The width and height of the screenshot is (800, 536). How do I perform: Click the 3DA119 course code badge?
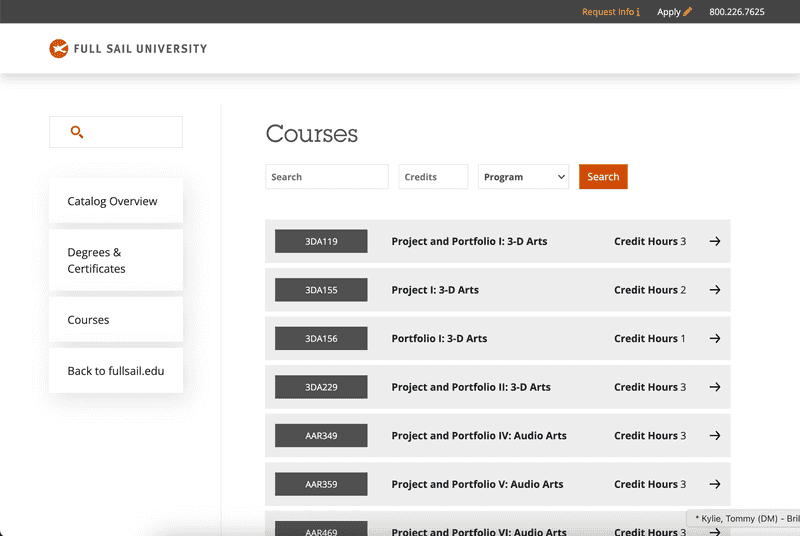point(321,241)
